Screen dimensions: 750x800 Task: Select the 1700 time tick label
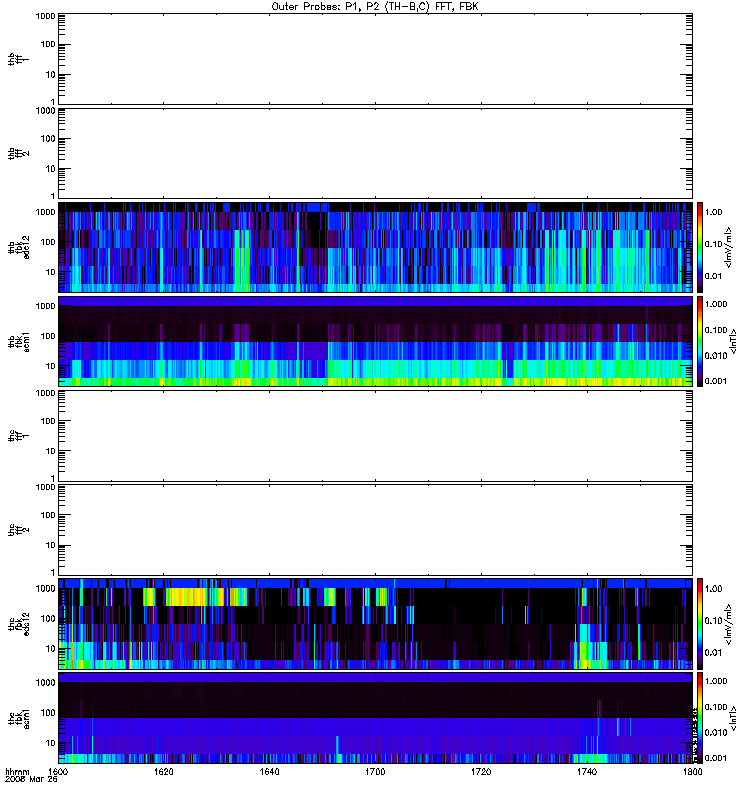pyautogui.click(x=375, y=771)
